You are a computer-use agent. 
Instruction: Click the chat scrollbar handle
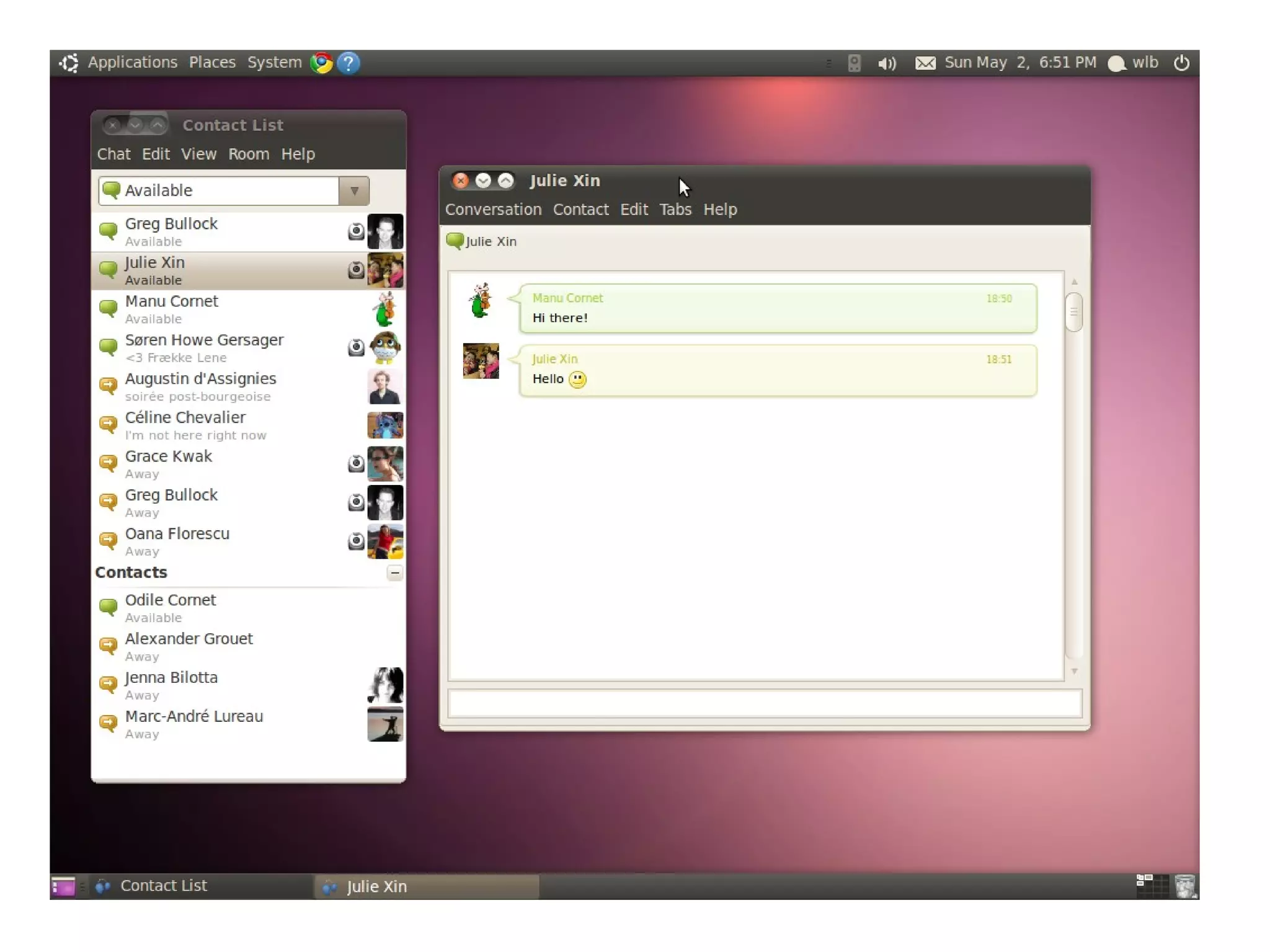1073,313
